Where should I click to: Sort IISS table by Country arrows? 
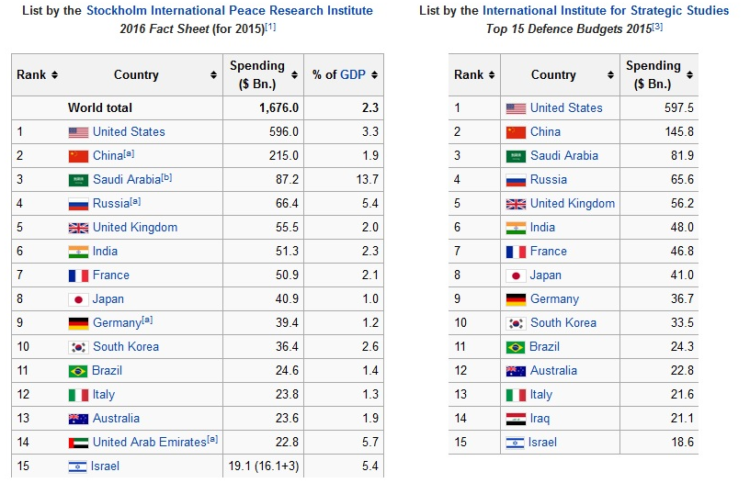(610, 75)
